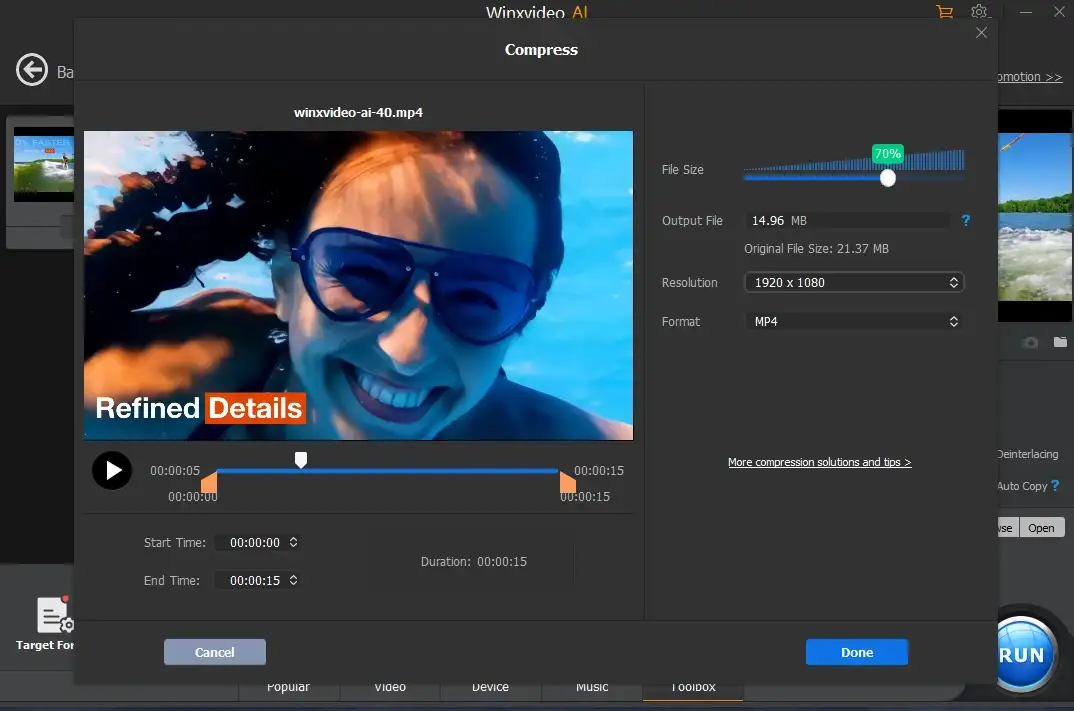1074x711 pixels.
Task: Click the Output File help question mark
Action: click(x=966, y=221)
